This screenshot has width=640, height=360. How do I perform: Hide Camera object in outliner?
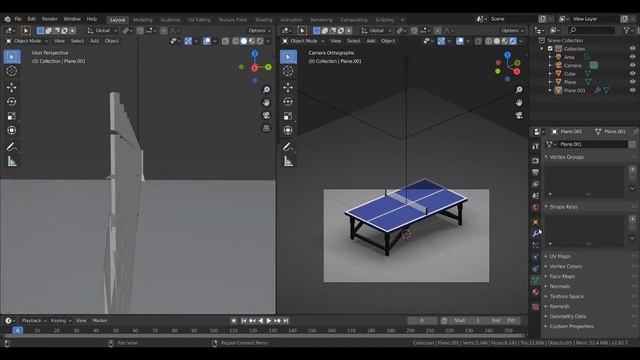(x=632, y=65)
